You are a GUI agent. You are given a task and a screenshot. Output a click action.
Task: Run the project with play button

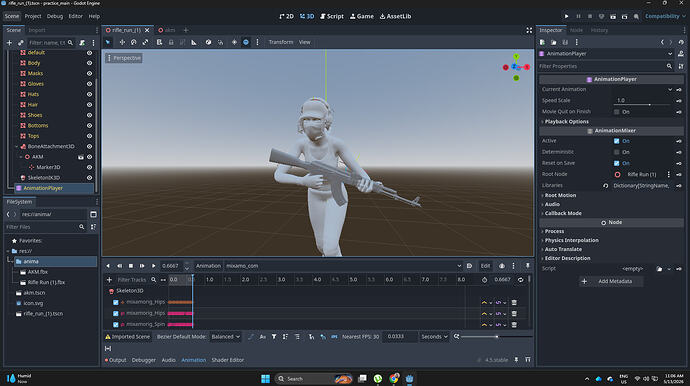pyautogui.click(x=566, y=16)
